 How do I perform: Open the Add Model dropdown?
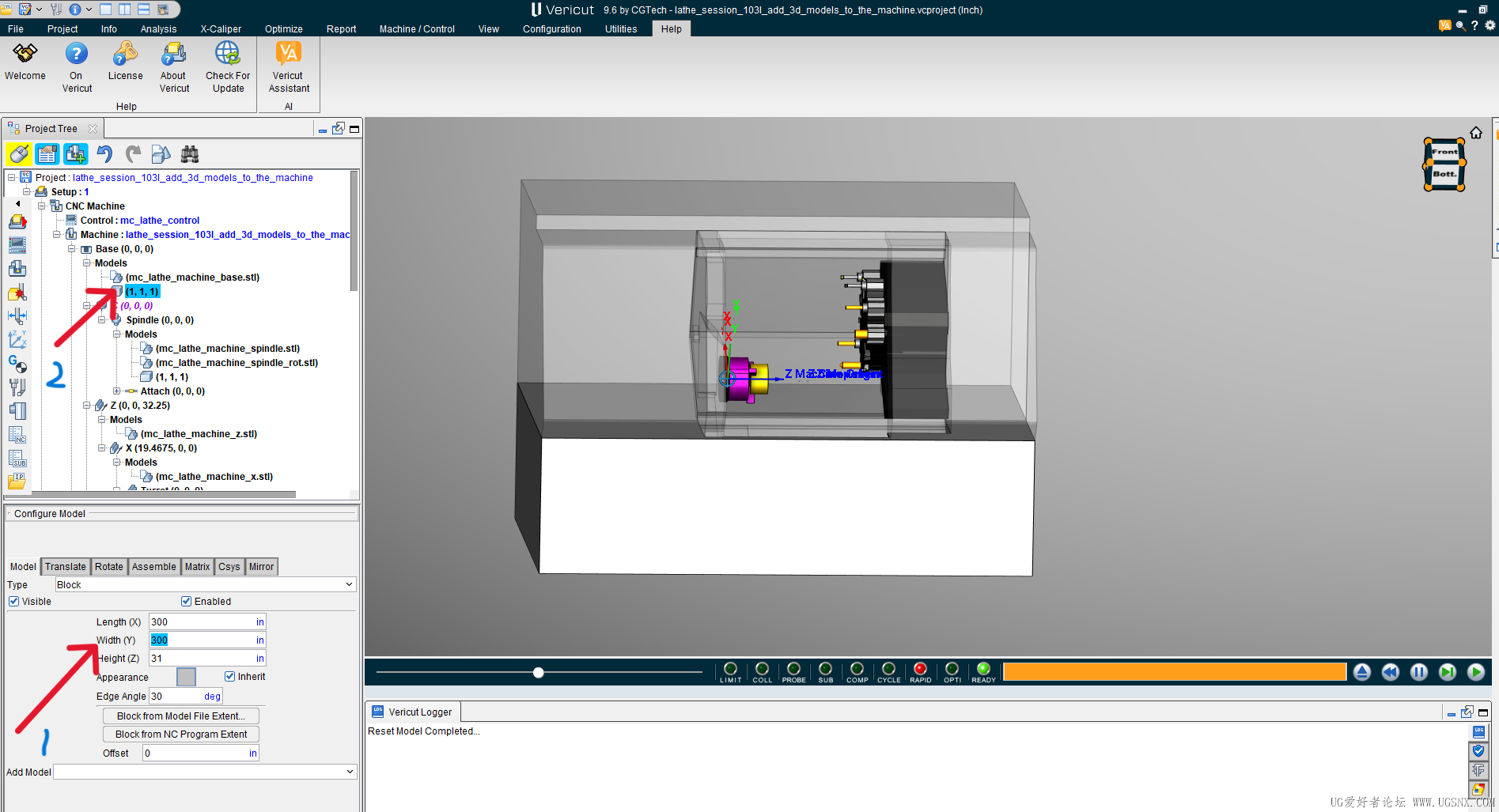point(206,772)
